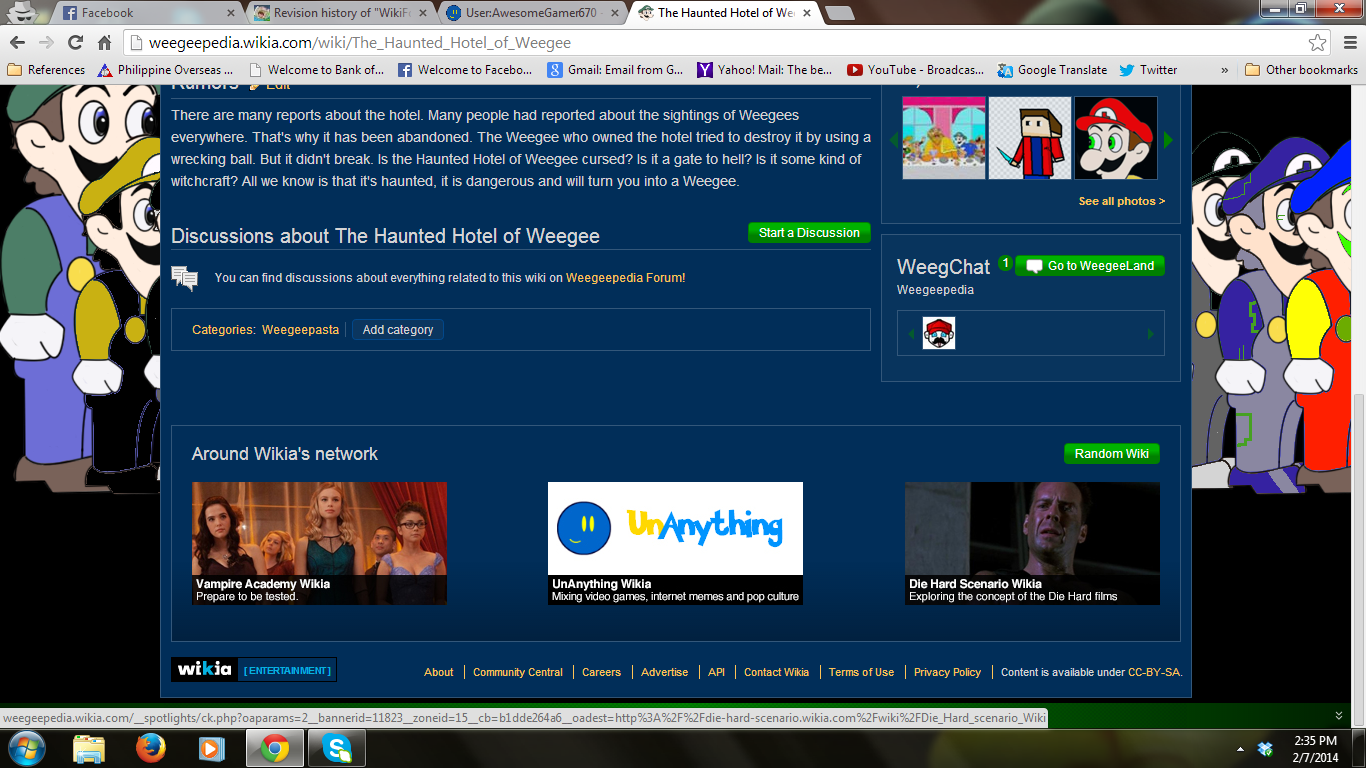Open the Welcome to Facebook bookmark
Image resolution: width=1366 pixels, height=768 pixels.
[x=465, y=70]
